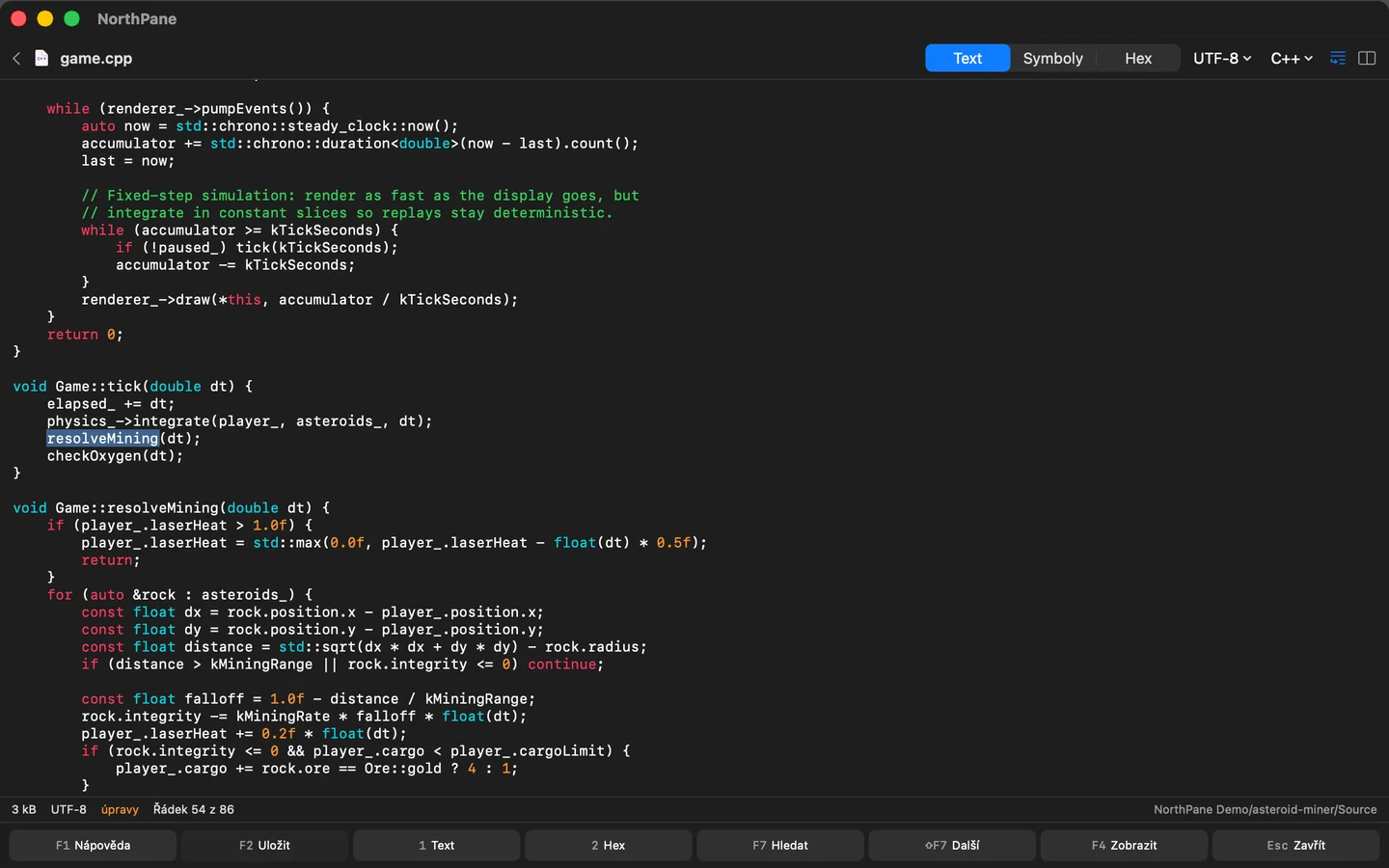Click 'player_.laserHeat += 0.2f' line
This screenshot has width=1389, height=868.
(x=244, y=733)
